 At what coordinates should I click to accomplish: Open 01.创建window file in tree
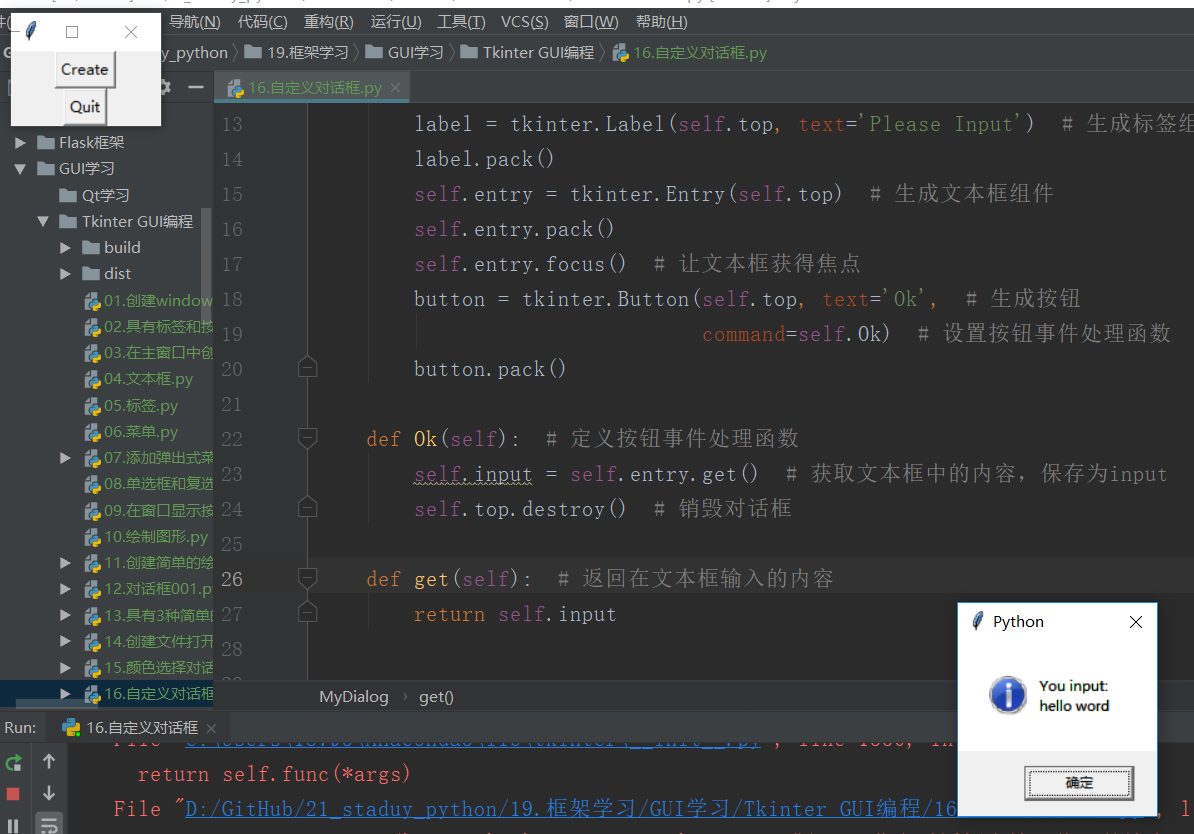click(x=148, y=301)
